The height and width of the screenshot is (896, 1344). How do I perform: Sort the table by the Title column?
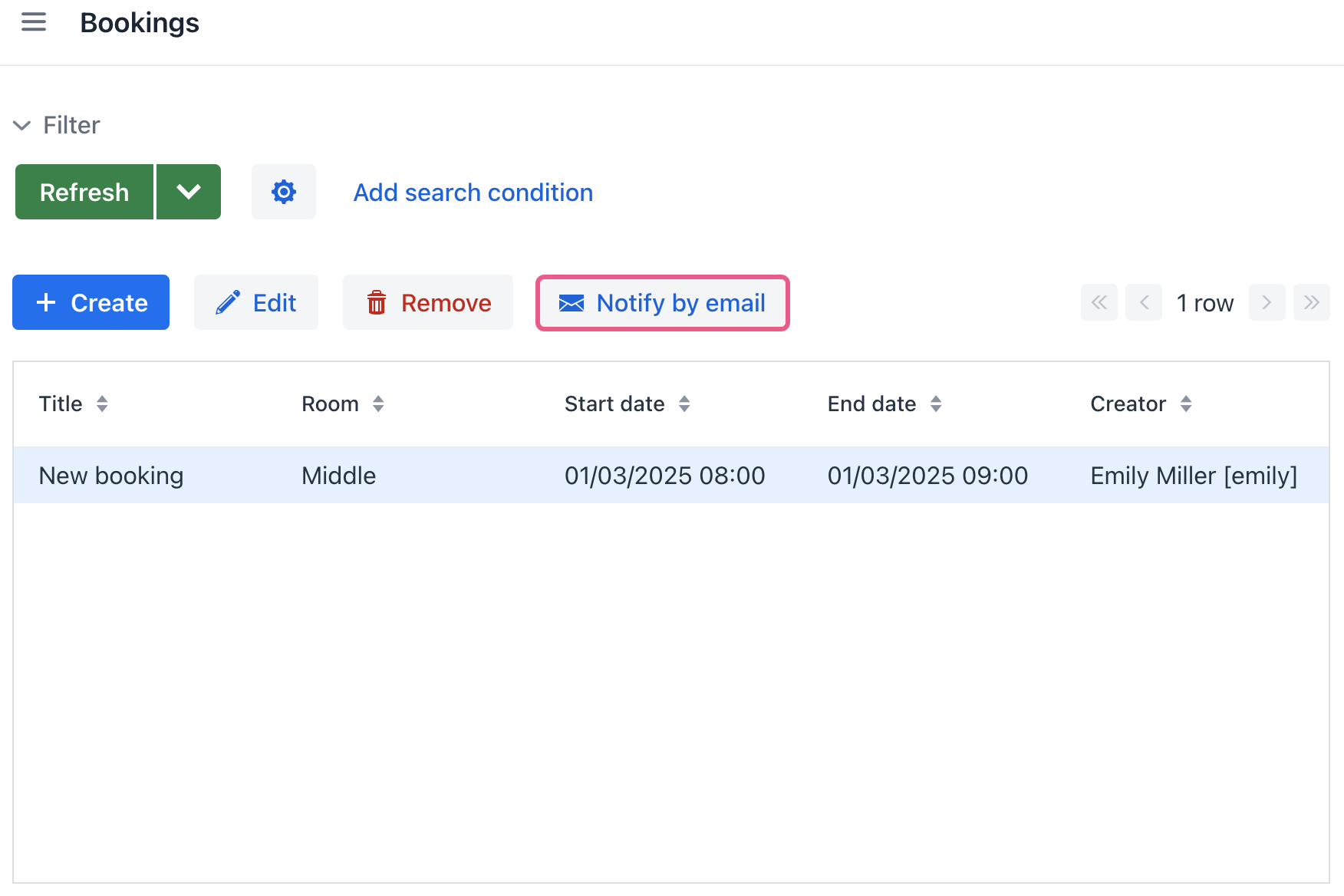[x=103, y=404]
